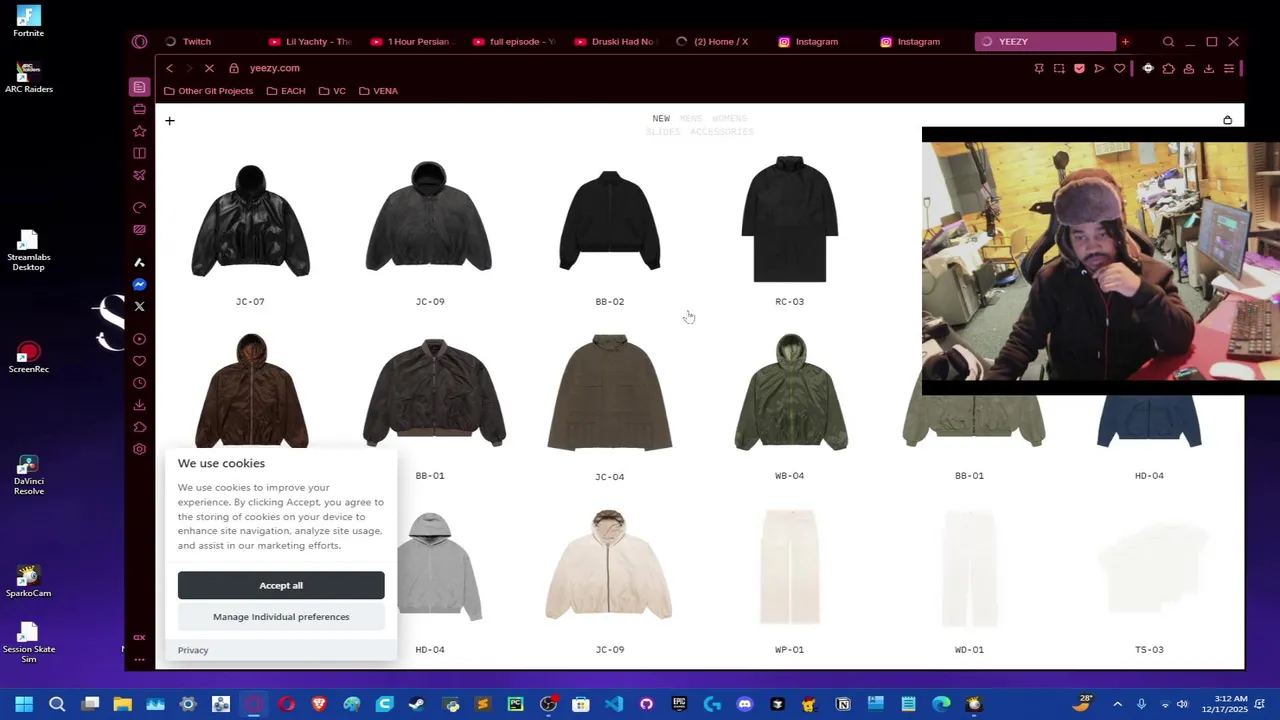
Task: Click the site lock security icon
Action: (x=234, y=68)
